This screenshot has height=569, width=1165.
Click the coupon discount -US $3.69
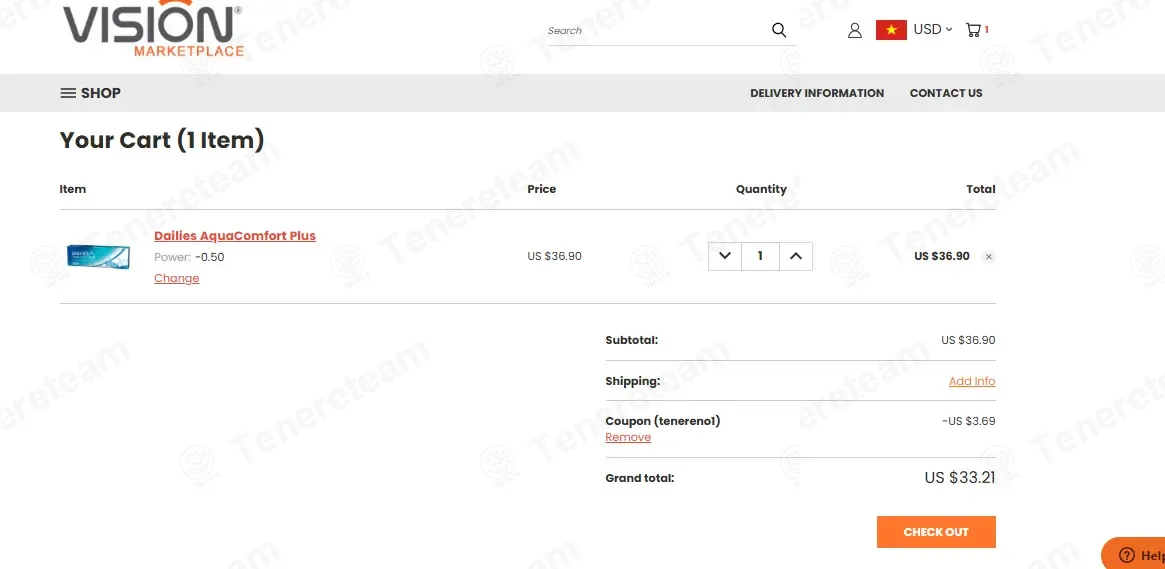[969, 421]
